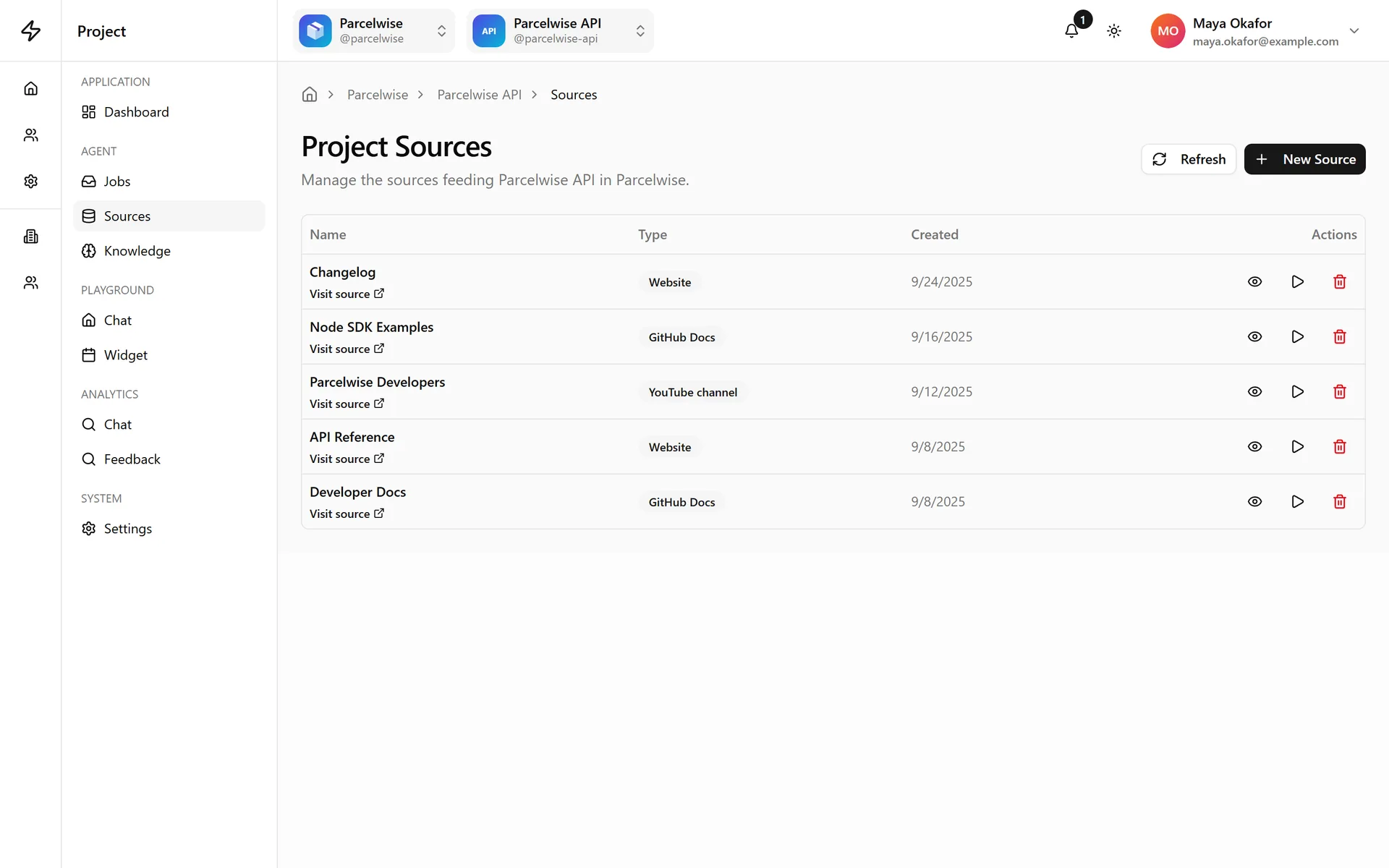Open Widget under Playground
This screenshot has height=868, width=1389.
(169, 355)
